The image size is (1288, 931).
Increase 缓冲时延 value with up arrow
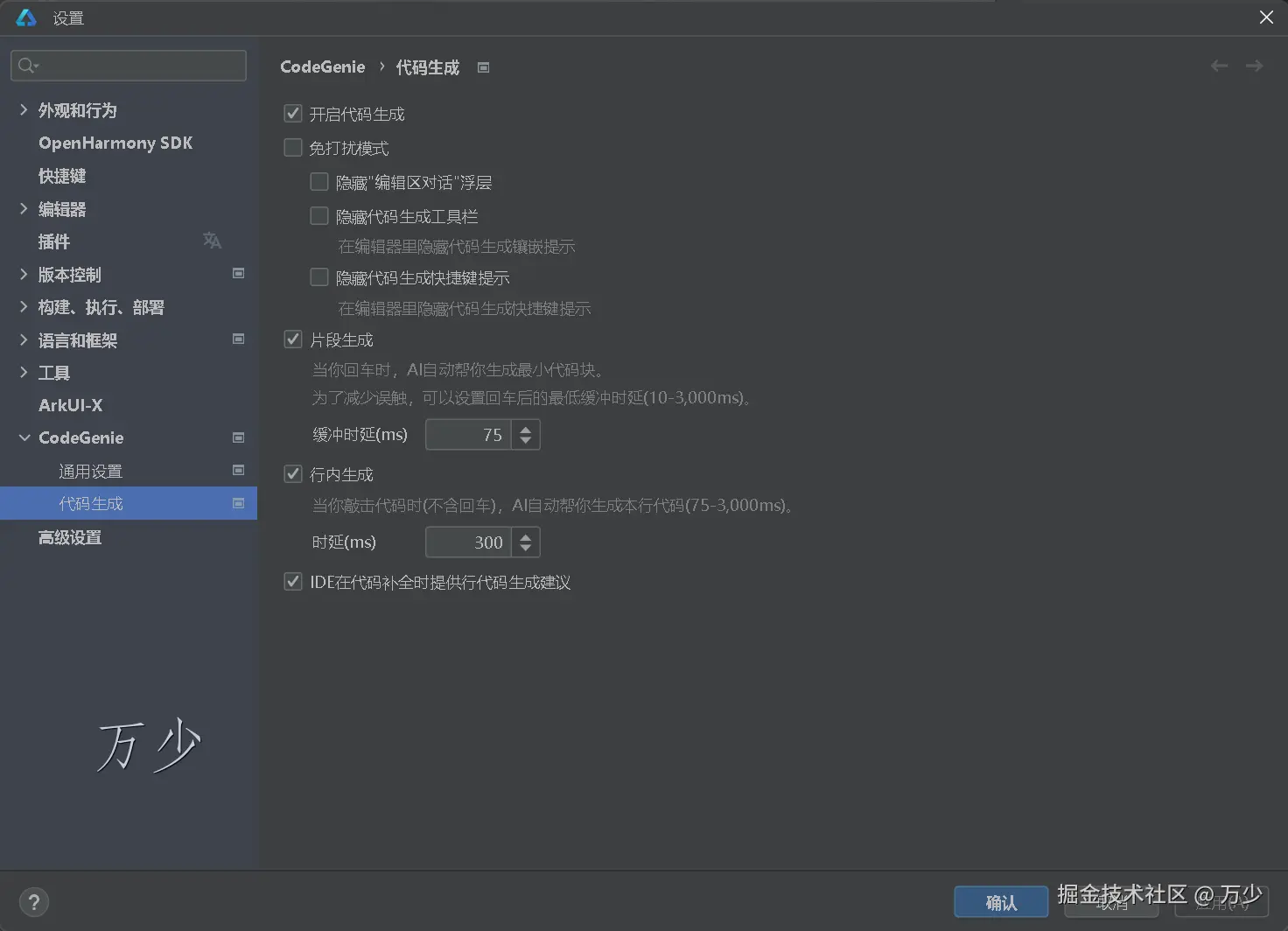(525, 428)
